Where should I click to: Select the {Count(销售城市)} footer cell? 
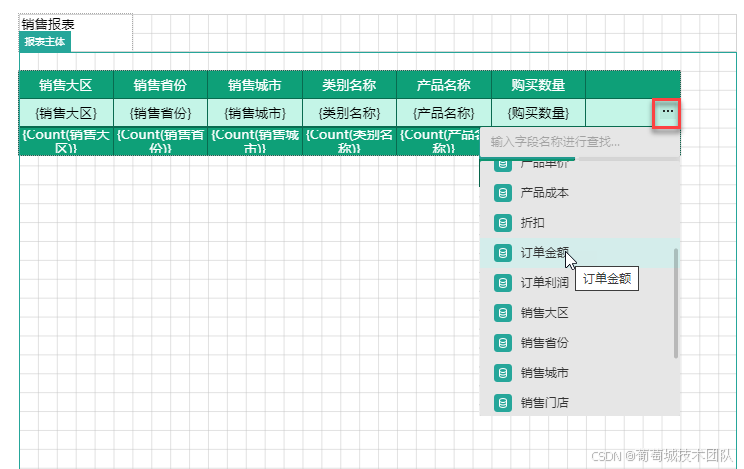[x=255, y=141]
